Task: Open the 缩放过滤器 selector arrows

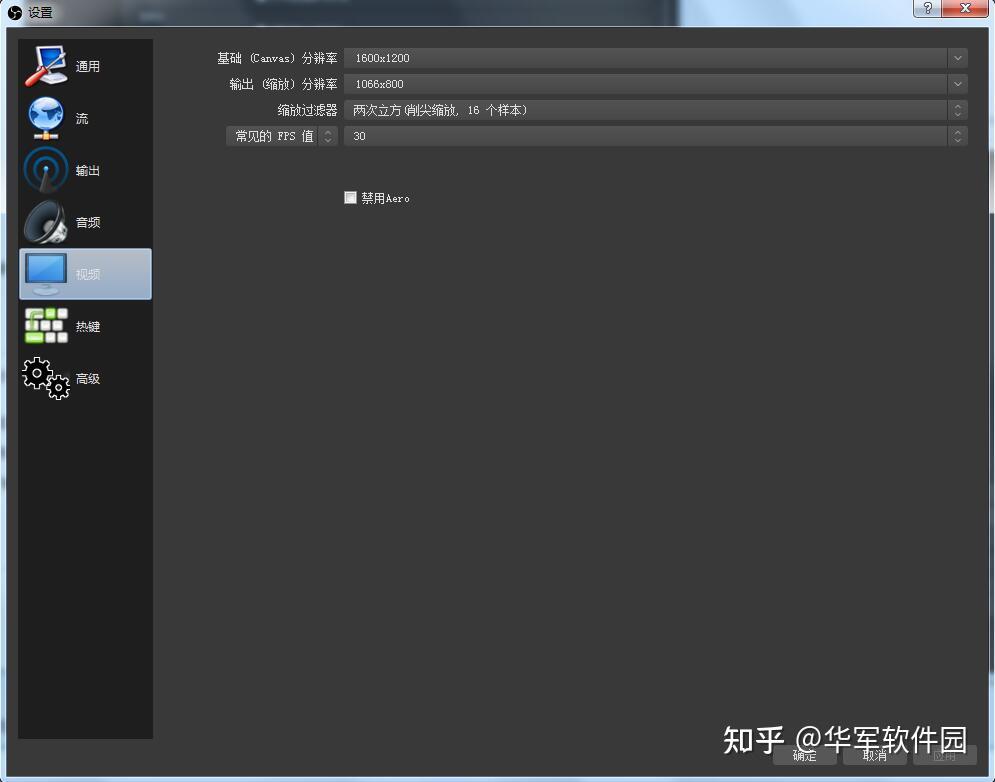Action: [x=958, y=110]
